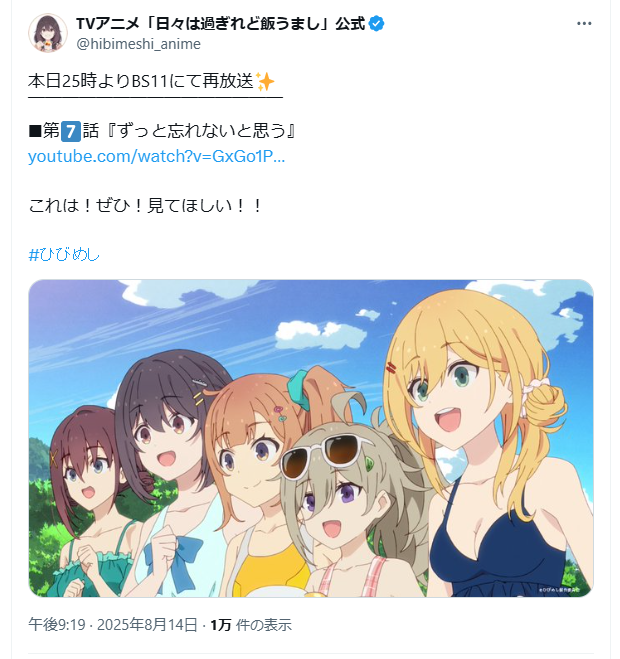Open the hibimeshi_anime profile avatar
The image size is (620, 659).
pos(48,33)
